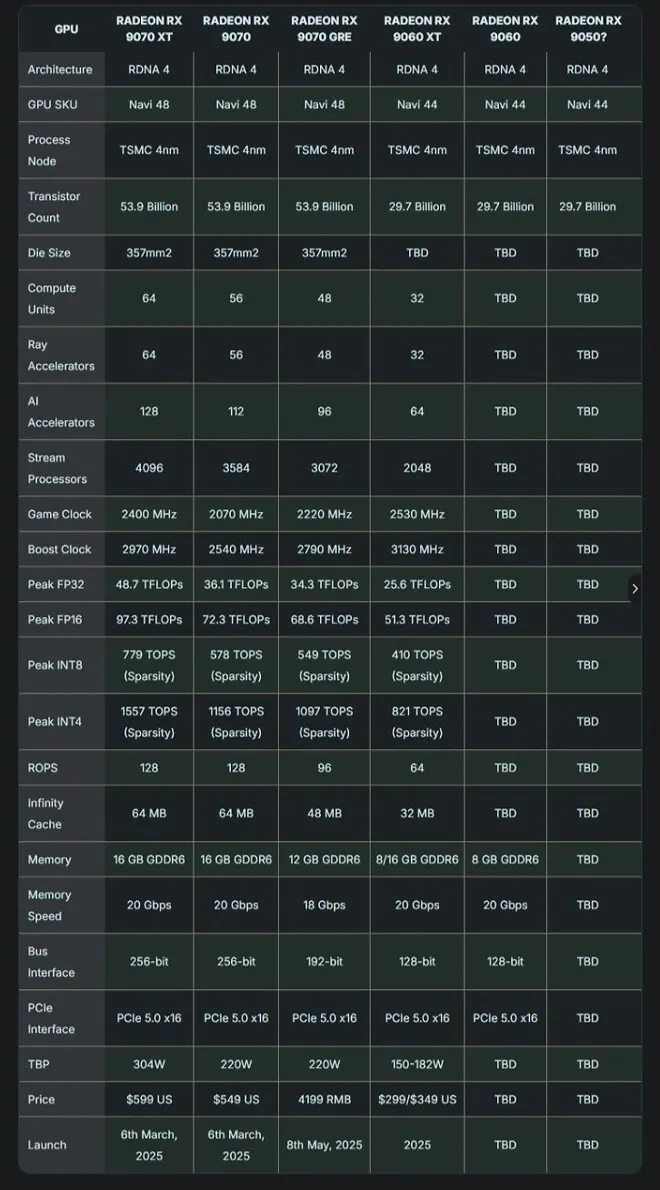Click the Radeon RX 9060 XT column header
The image size is (660, 1190).
[x=416, y=29]
